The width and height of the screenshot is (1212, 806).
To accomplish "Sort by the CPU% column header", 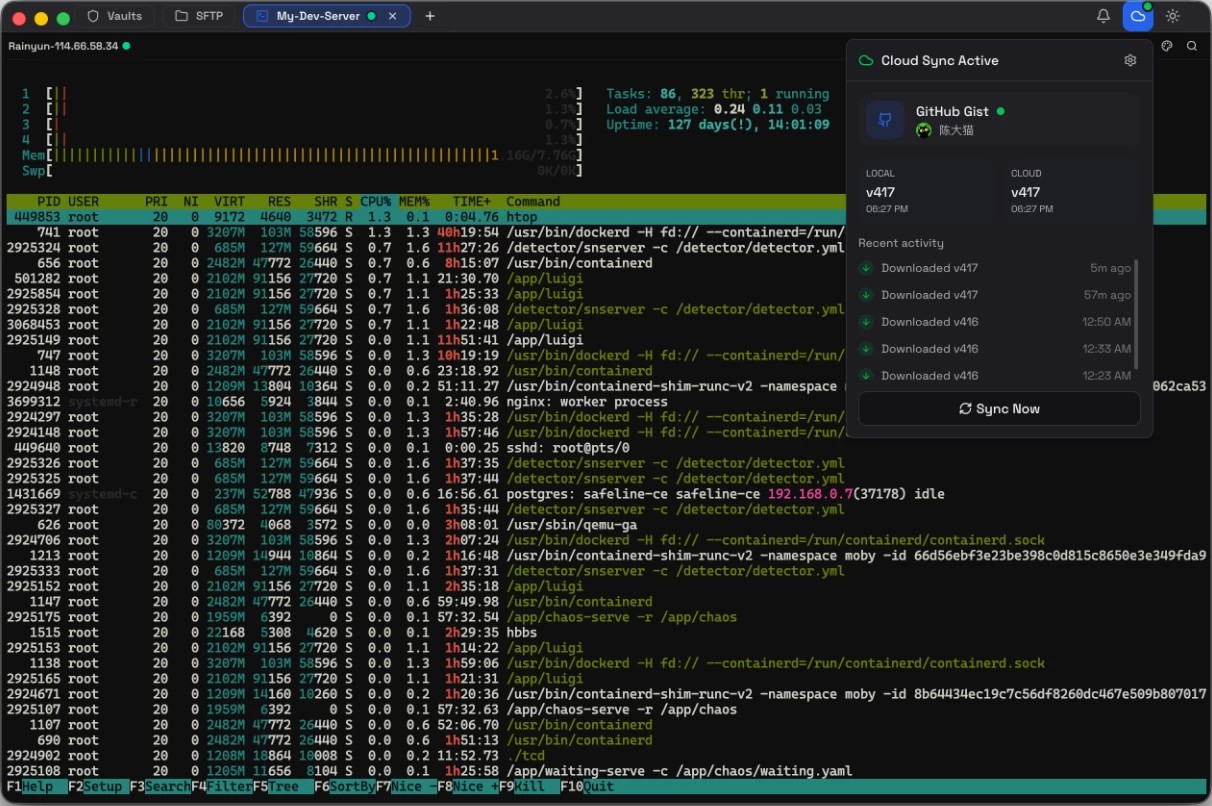I will [x=375, y=201].
